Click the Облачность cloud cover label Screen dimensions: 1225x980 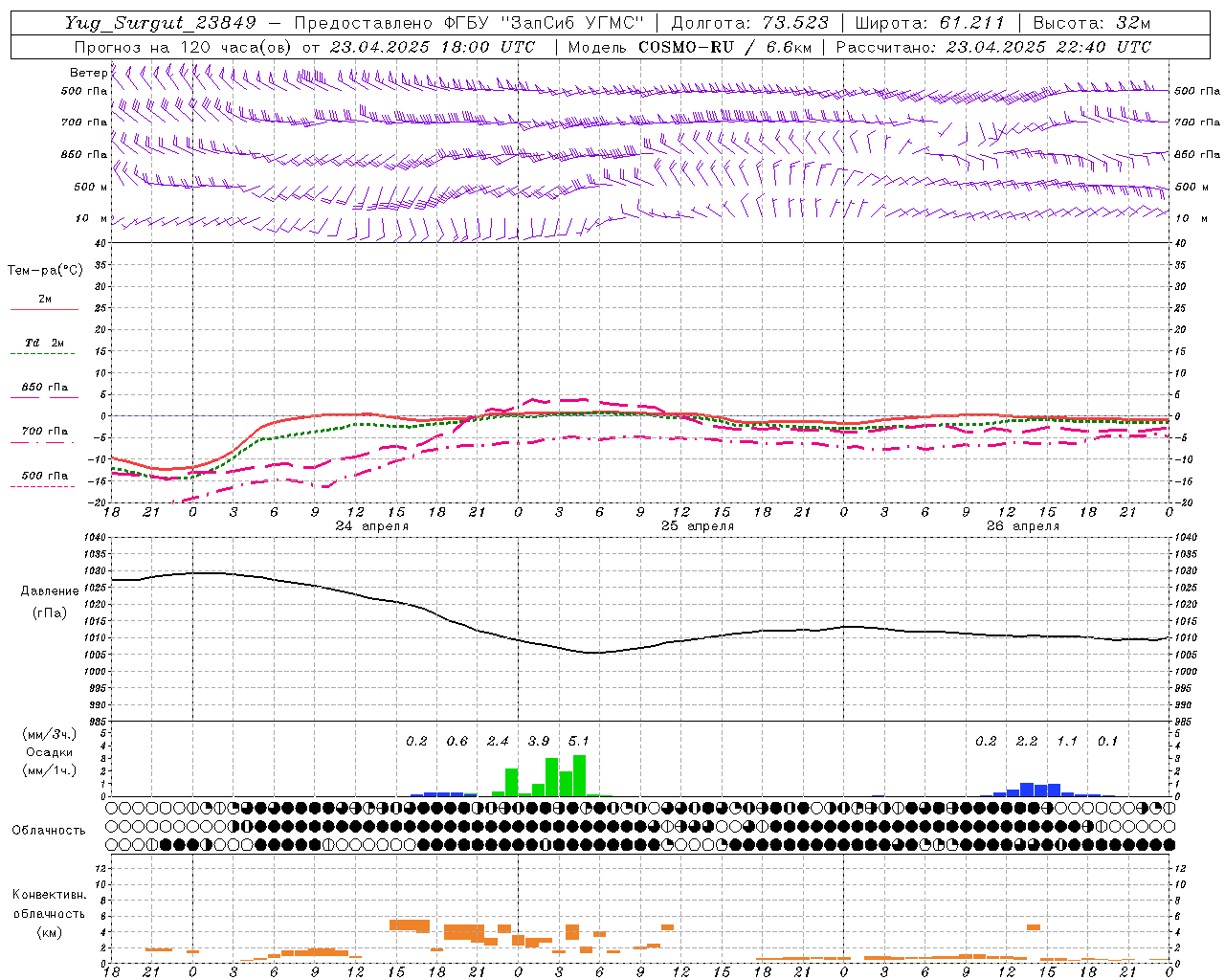(49, 830)
